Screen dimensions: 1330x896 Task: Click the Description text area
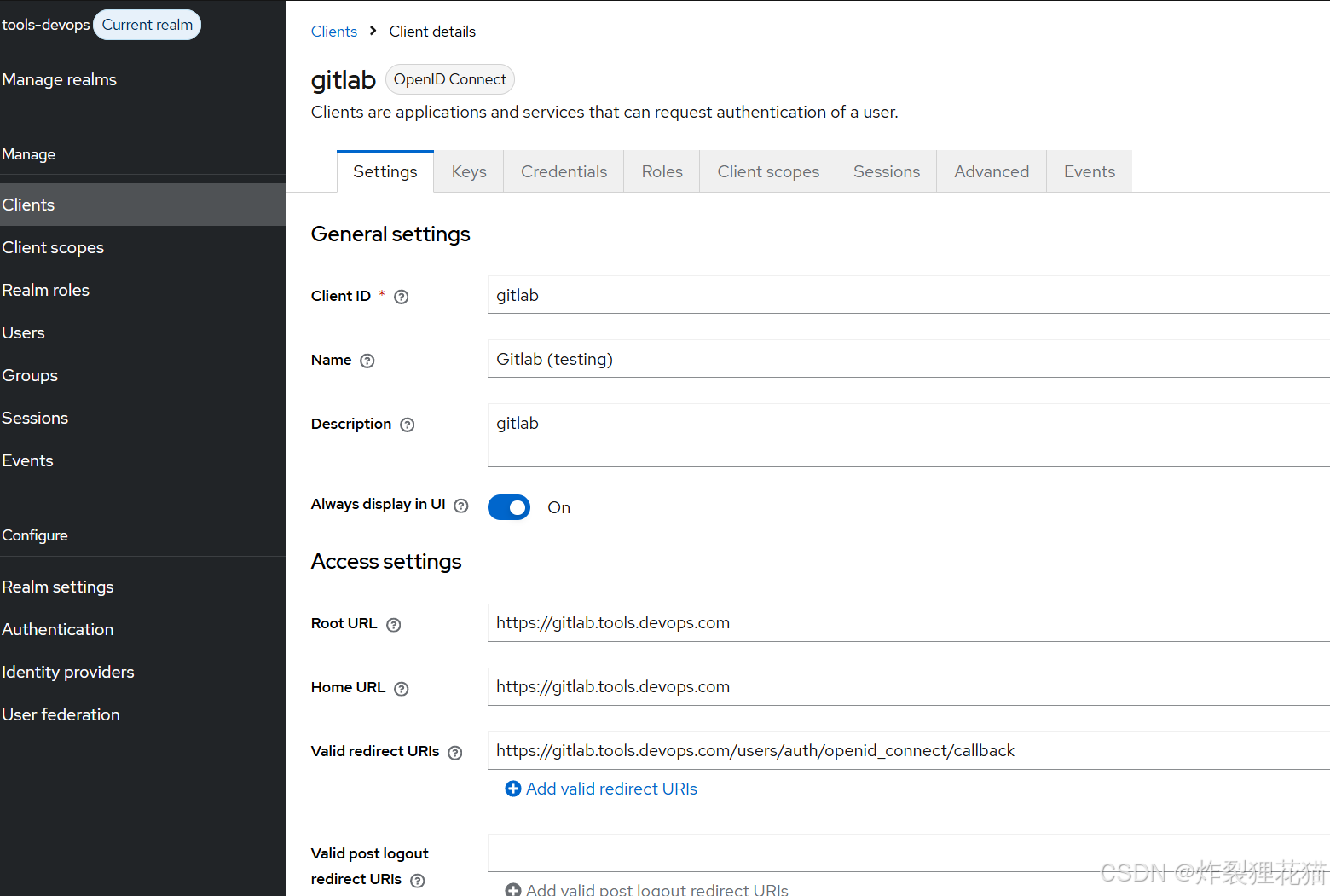(909, 436)
